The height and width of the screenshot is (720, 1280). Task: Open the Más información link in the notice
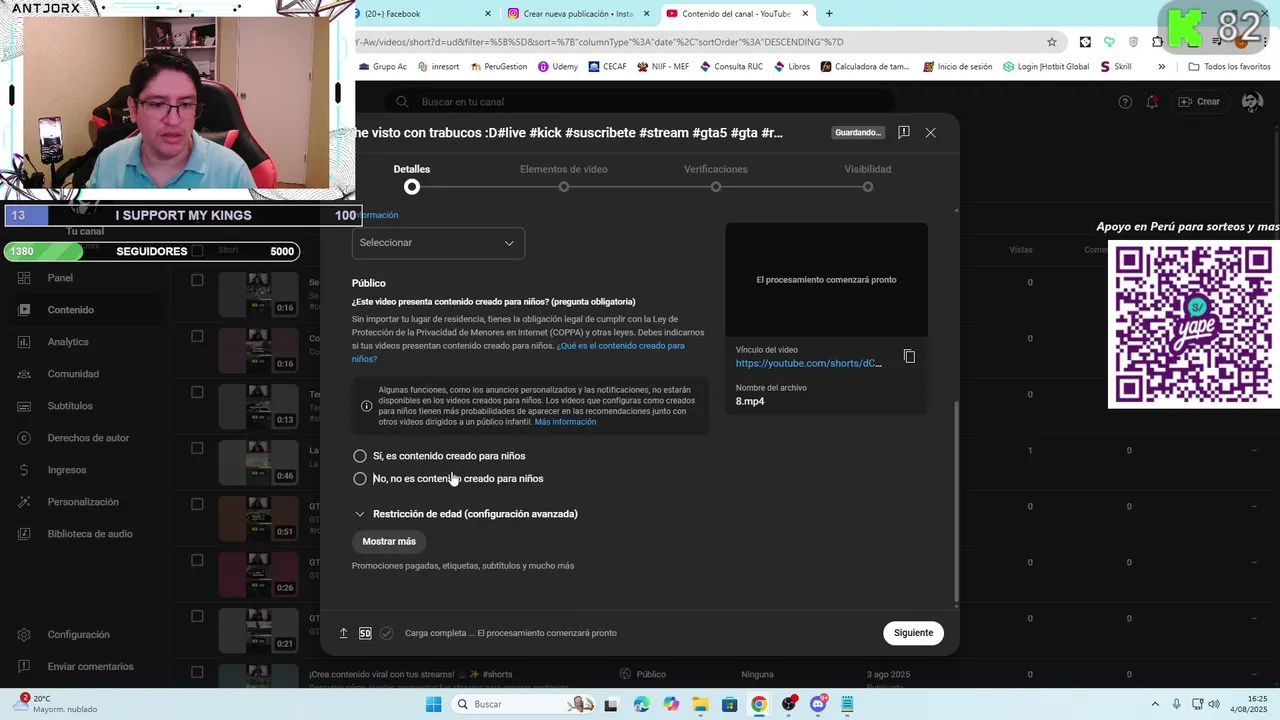coord(565,422)
